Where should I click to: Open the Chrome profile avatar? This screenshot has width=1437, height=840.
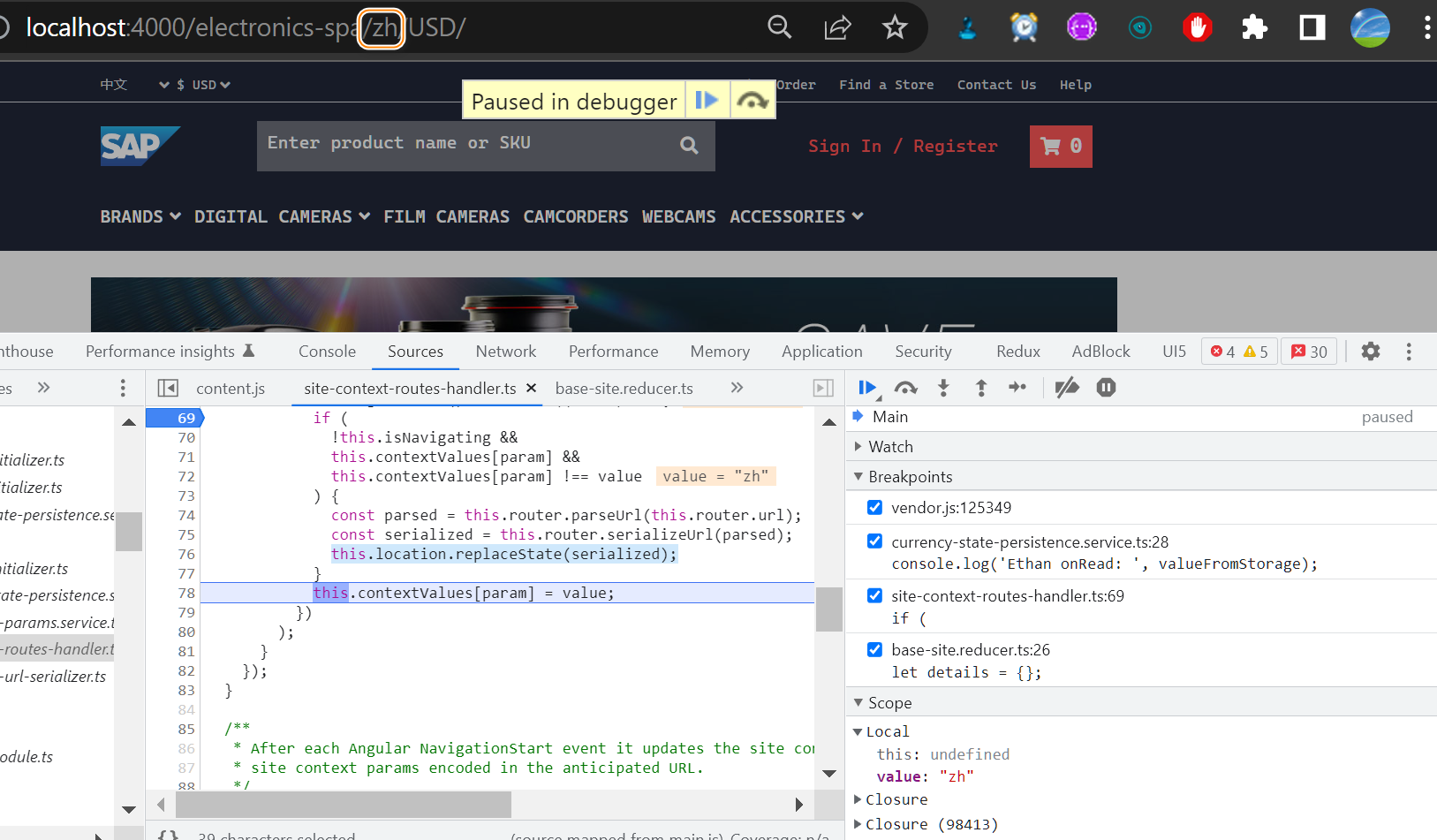click(x=1370, y=27)
